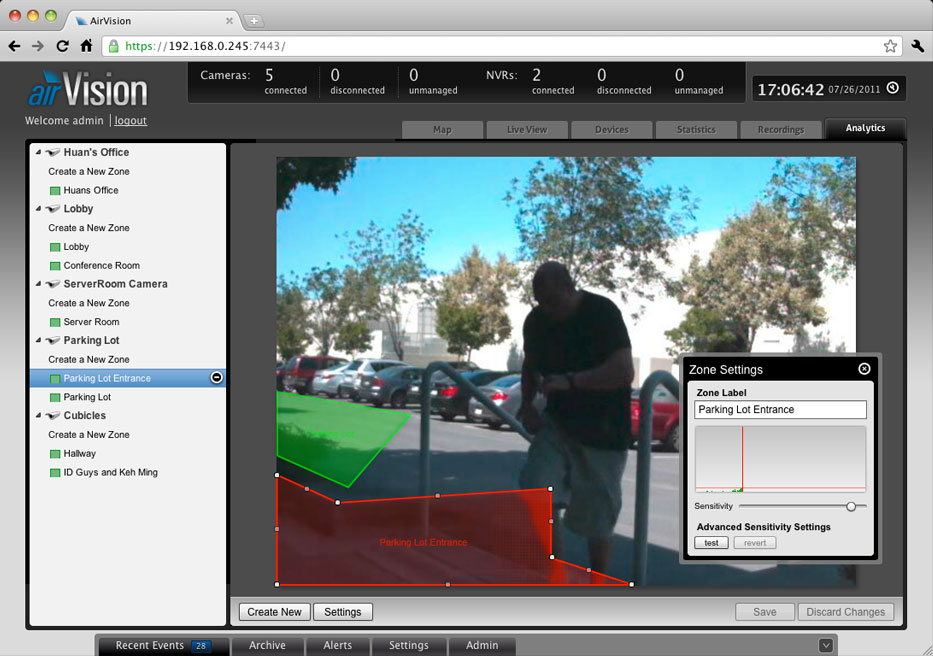933x656 pixels.
Task: Collapse the Huan's Office camera group
Action: [x=38, y=153]
